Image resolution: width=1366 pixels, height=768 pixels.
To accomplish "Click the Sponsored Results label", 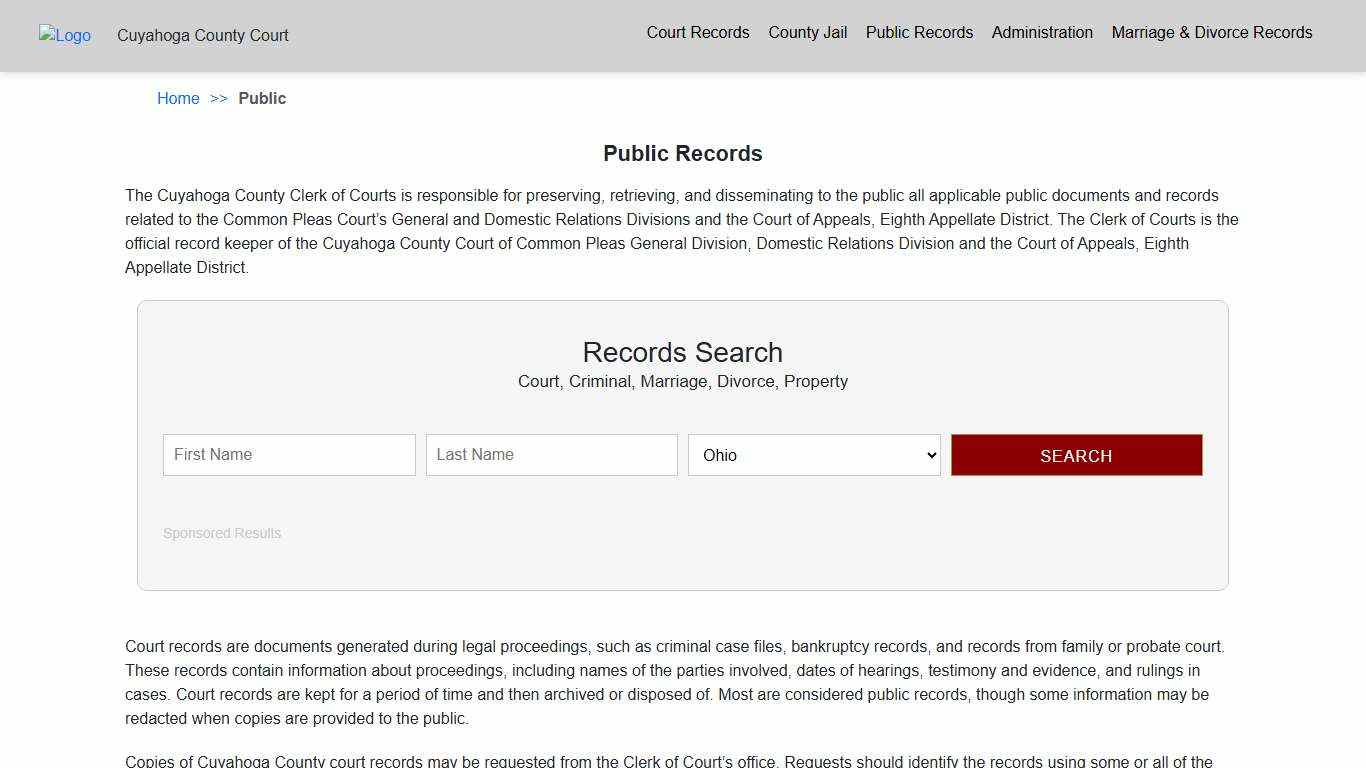I will (222, 533).
